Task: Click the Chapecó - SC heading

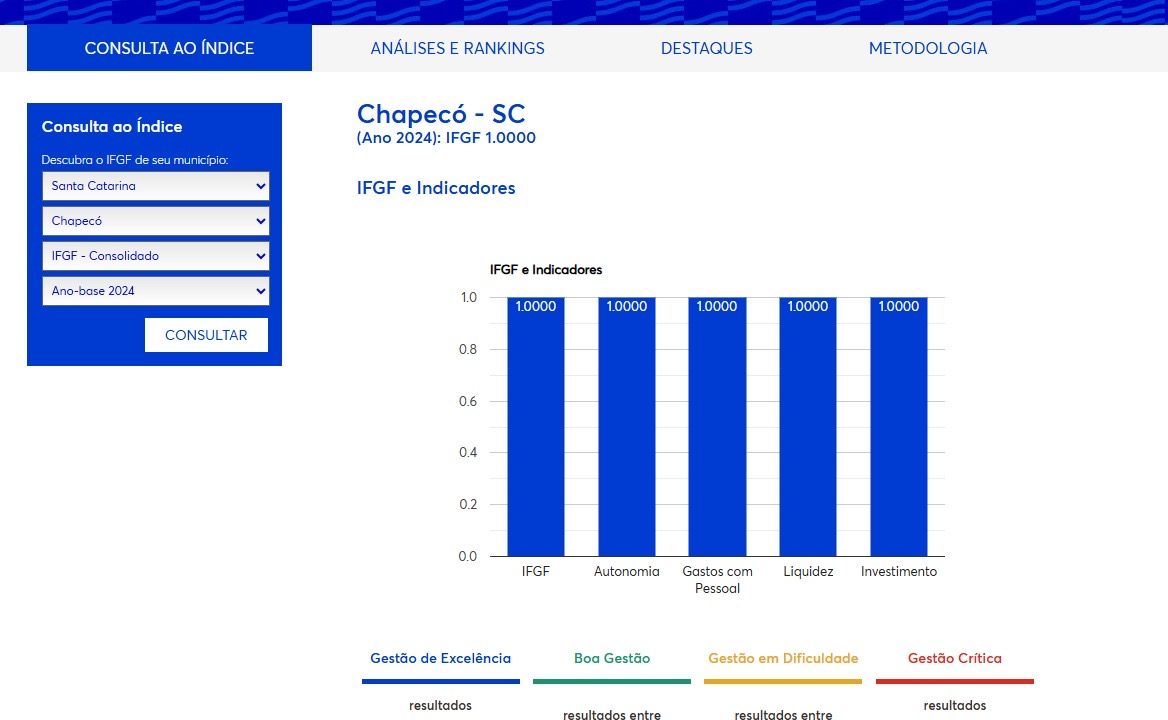Action: (x=441, y=114)
